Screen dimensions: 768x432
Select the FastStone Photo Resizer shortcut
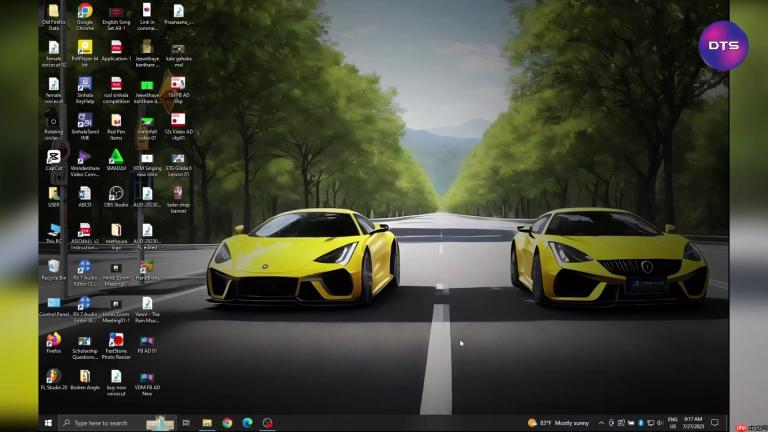[x=116, y=346]
